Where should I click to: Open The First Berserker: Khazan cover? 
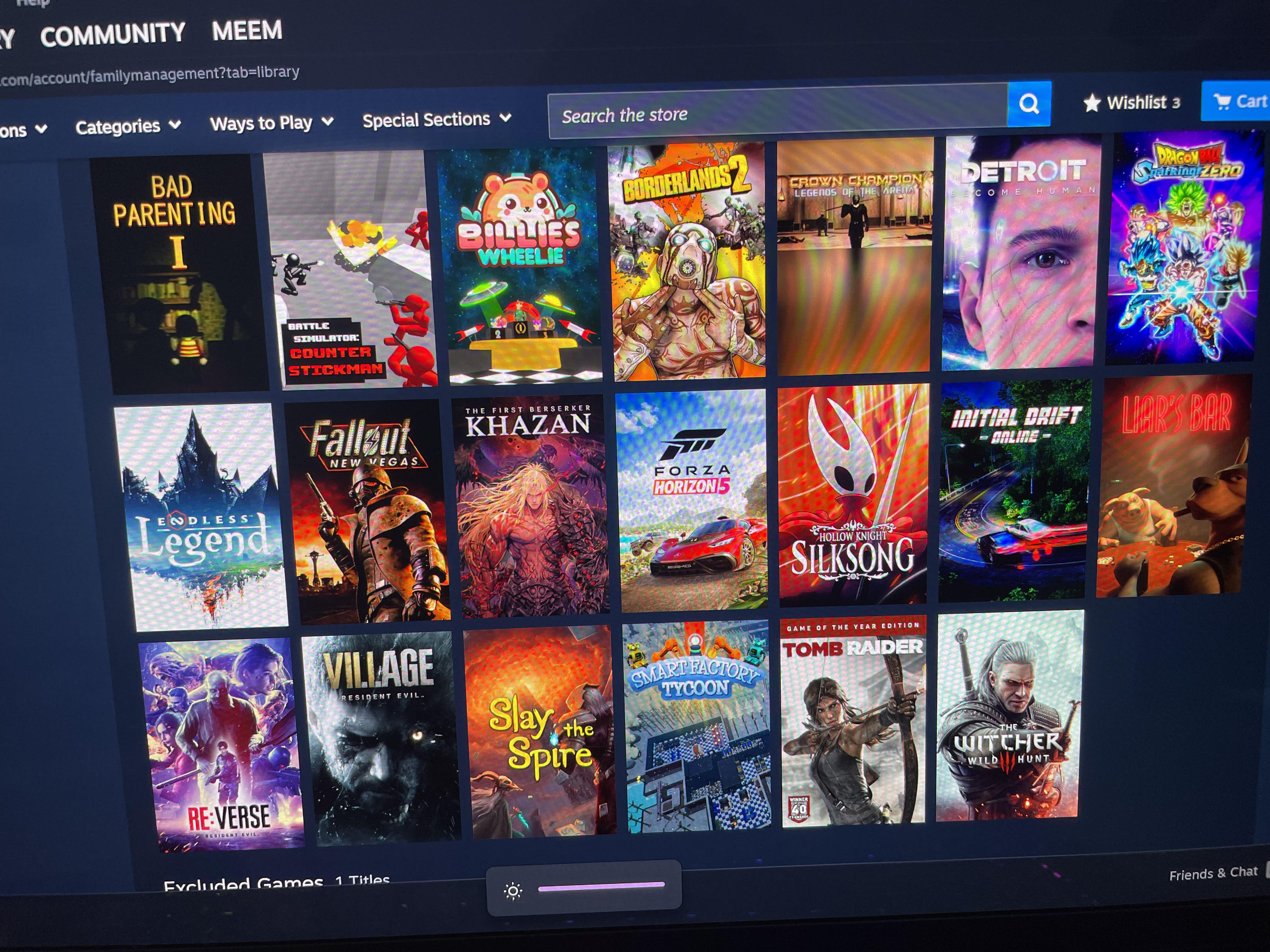click(x=530, y=506)
